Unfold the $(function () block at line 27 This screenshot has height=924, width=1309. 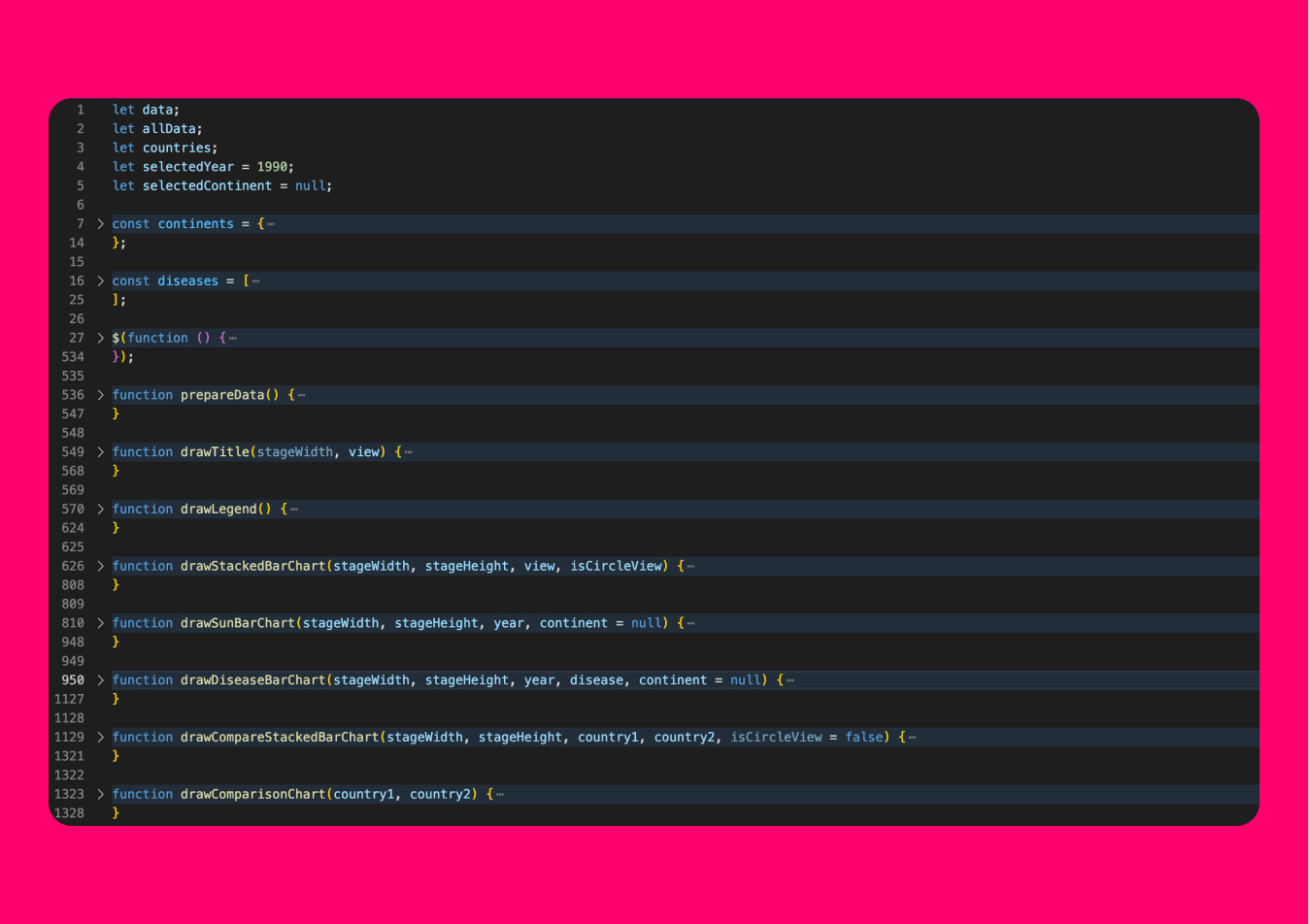tap(100, 338)
